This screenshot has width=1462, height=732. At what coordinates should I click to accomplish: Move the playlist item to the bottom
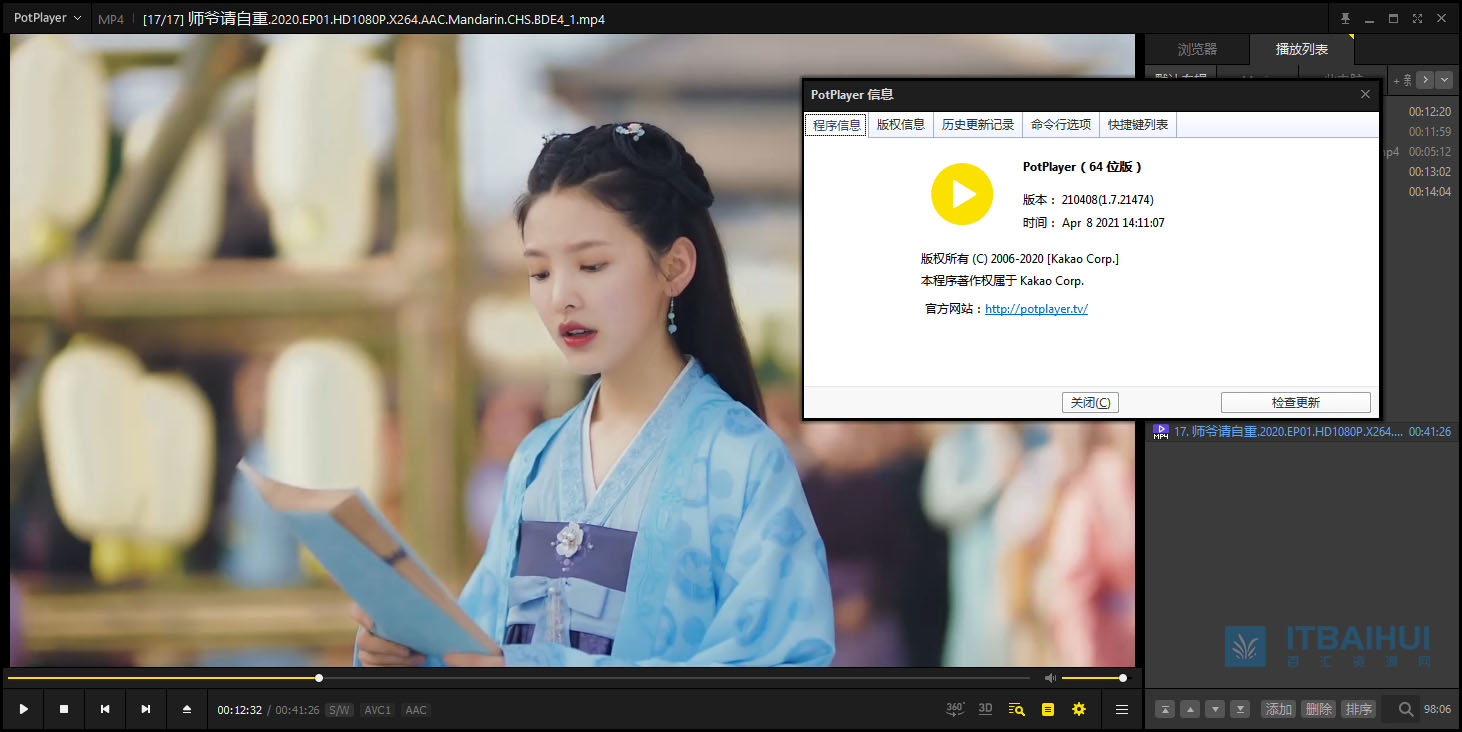click(1240, 709)
